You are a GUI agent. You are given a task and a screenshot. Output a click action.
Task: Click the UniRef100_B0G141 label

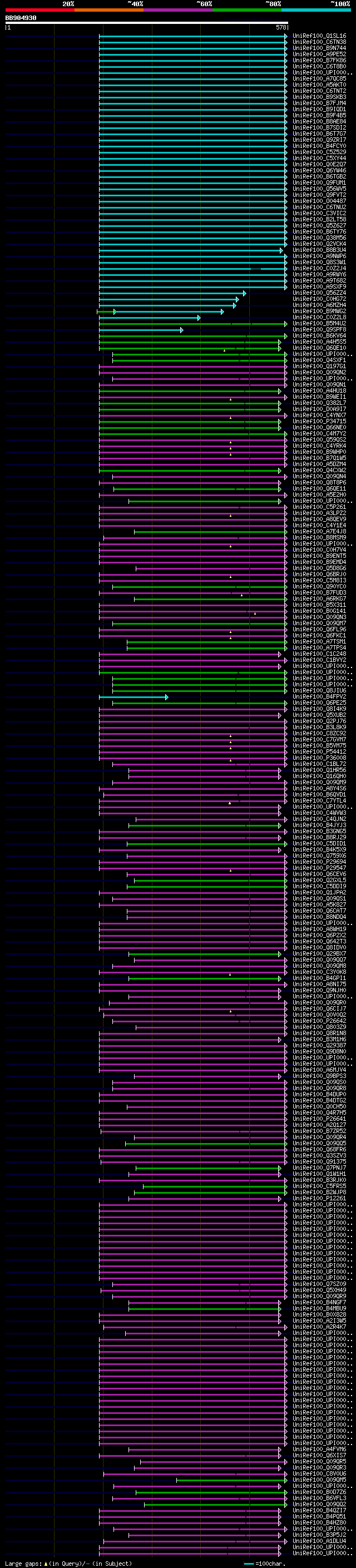click(x=319, y=611)
